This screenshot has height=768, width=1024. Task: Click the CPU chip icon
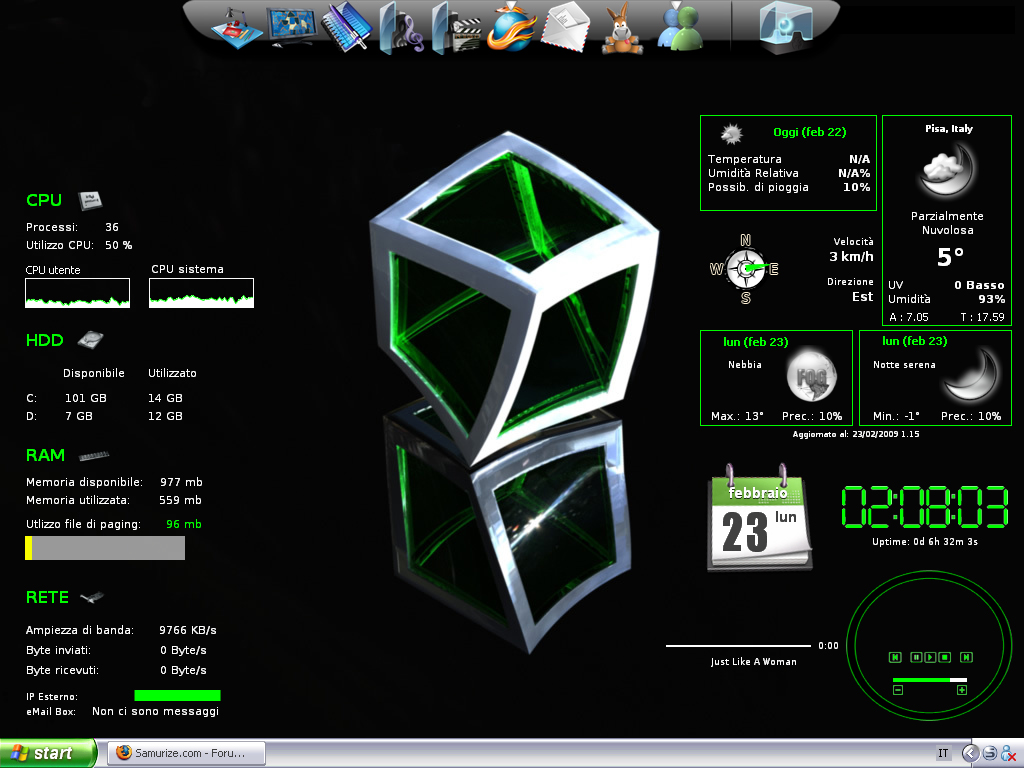[90, 199]
